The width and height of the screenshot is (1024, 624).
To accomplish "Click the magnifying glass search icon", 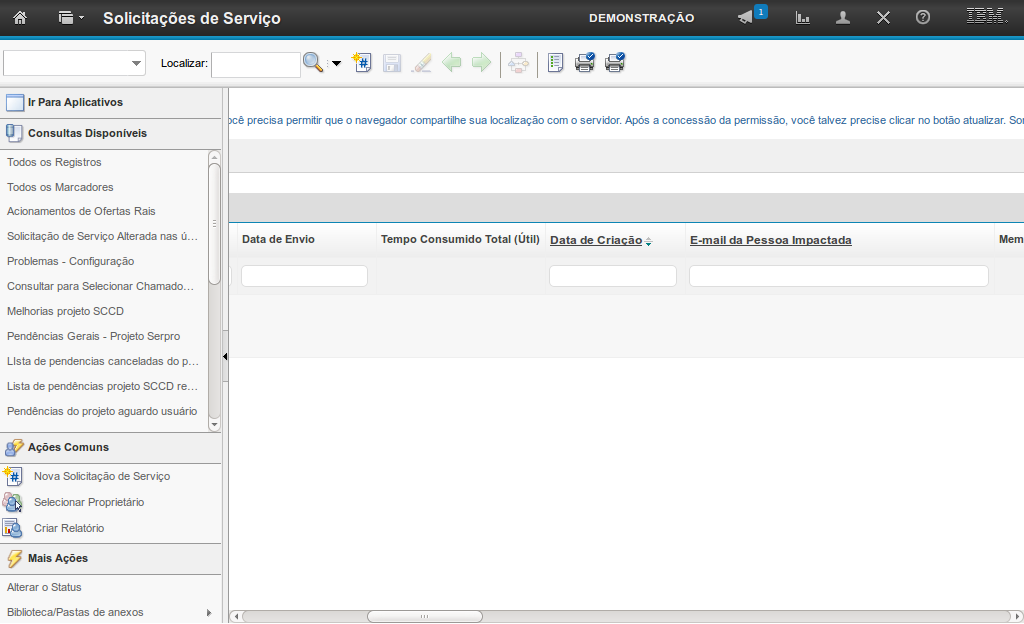I will 313,63.
